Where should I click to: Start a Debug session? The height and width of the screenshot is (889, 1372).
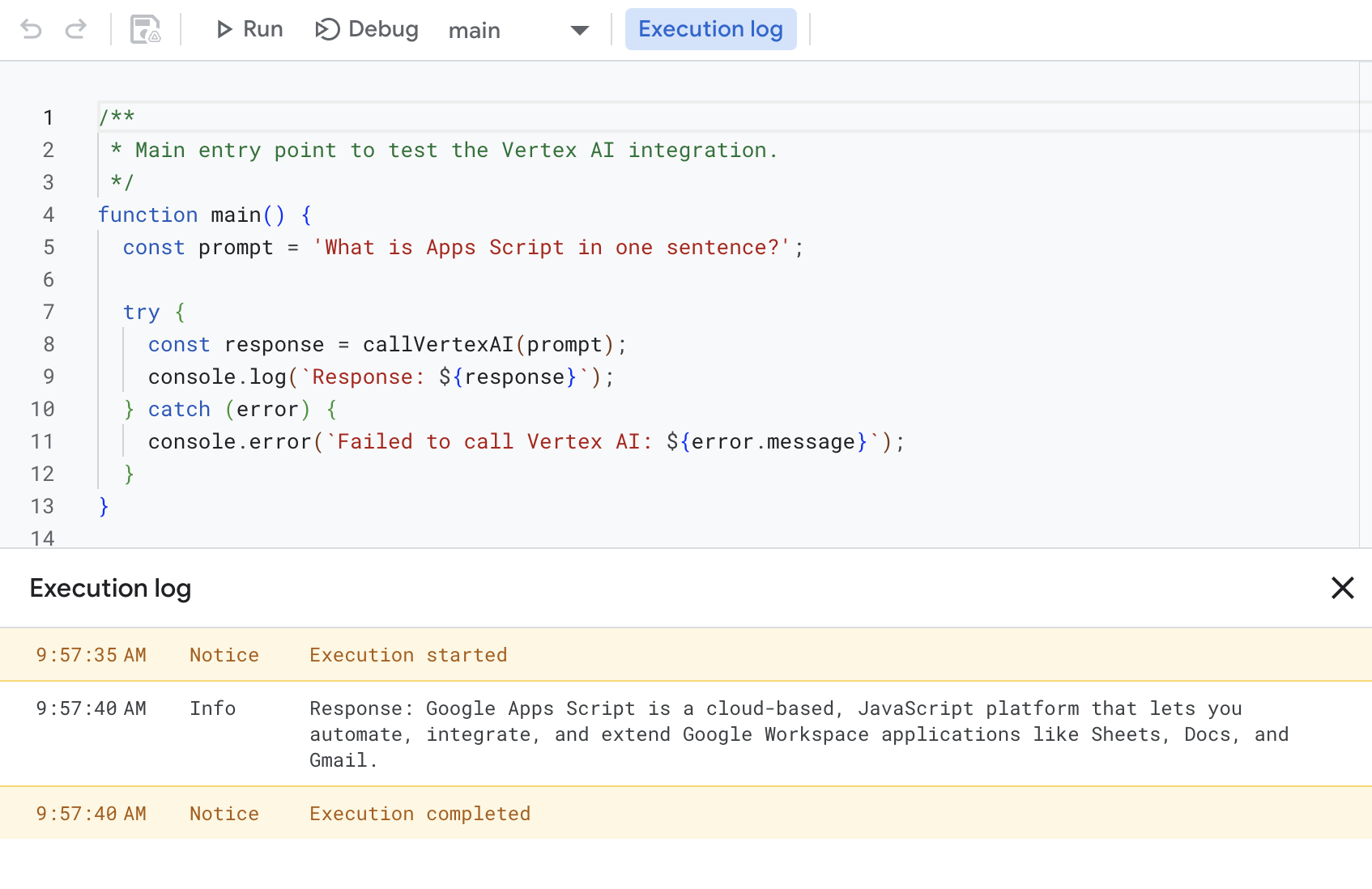366,29
